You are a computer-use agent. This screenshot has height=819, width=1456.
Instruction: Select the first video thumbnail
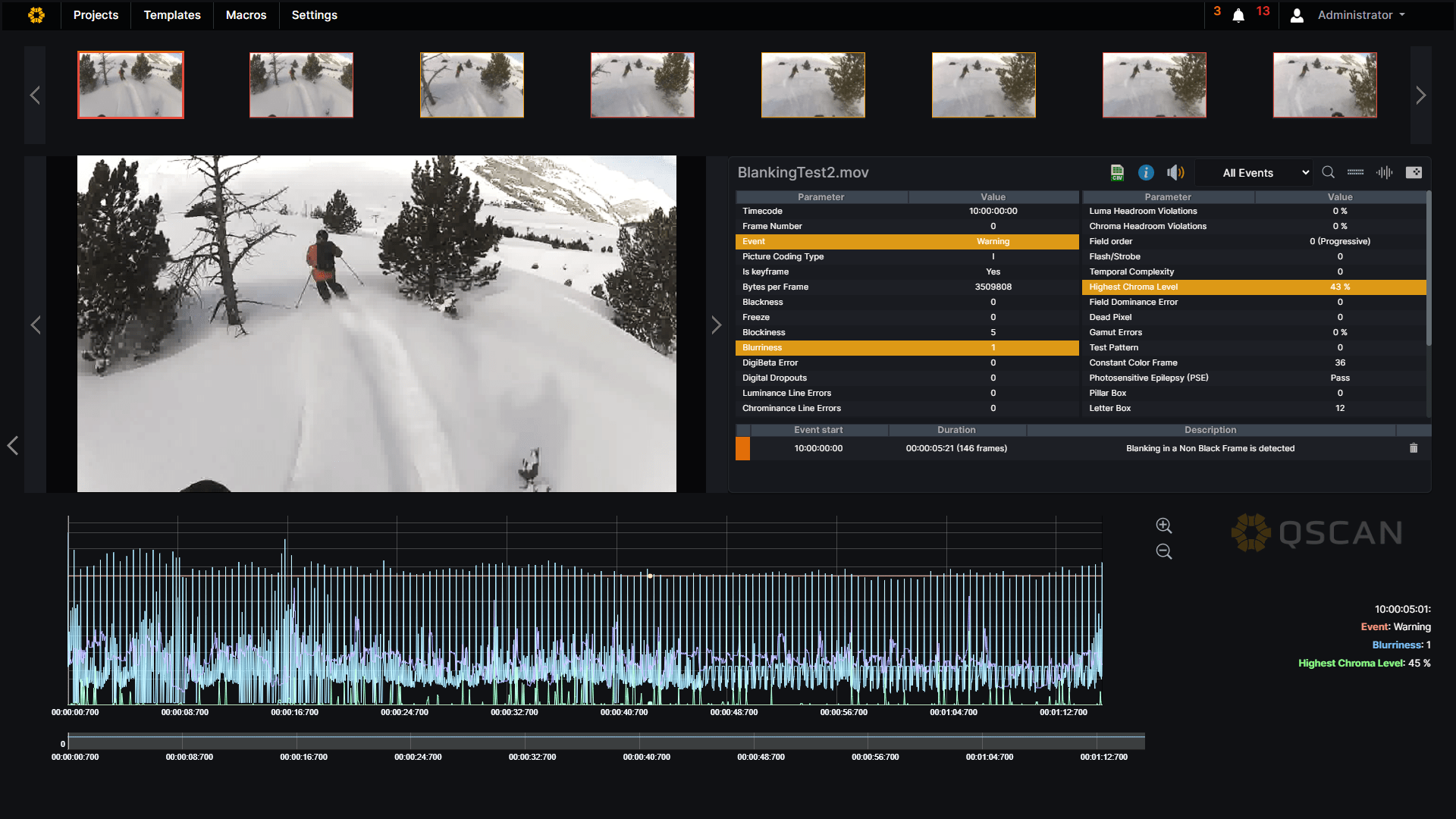click(130, 84)
